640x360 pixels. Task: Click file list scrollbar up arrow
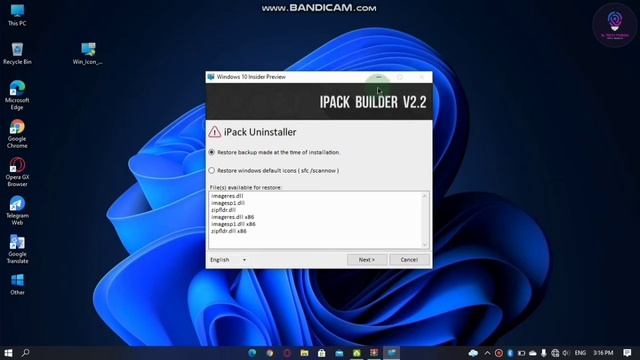tap(424, 196)
